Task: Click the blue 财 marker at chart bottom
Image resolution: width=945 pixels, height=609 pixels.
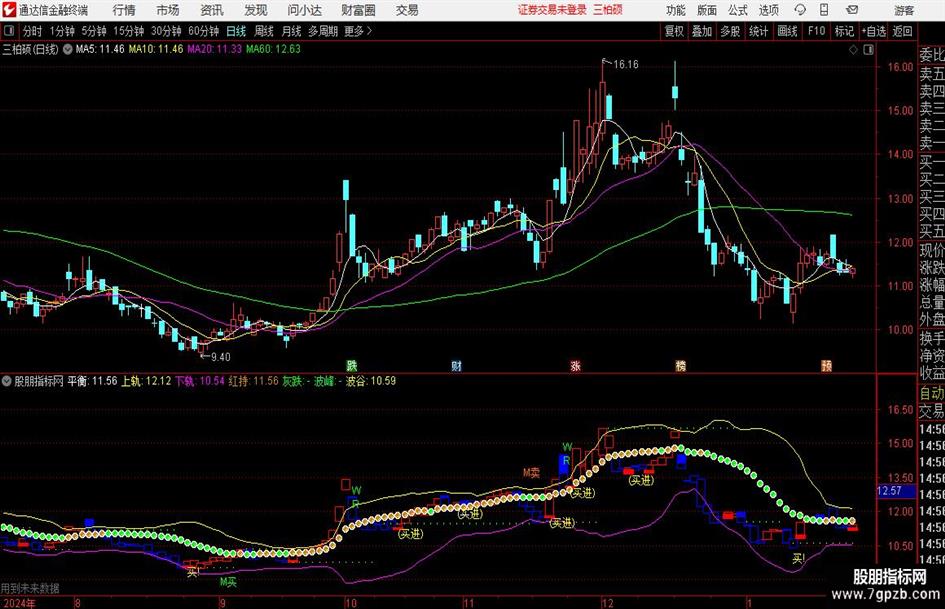Action: click(457, 365)
